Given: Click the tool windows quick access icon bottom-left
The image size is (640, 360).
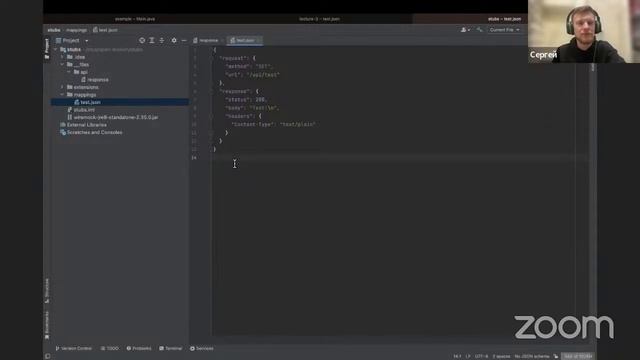Looking at the screenshot, I should [x=48, y=356].
